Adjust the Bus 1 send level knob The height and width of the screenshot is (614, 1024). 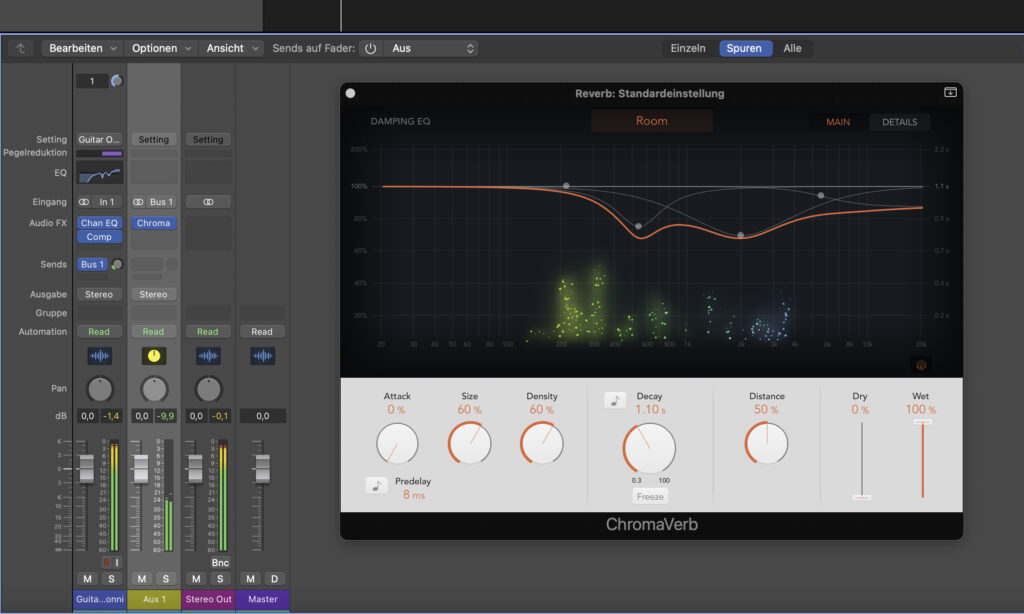tap(117, 265)
